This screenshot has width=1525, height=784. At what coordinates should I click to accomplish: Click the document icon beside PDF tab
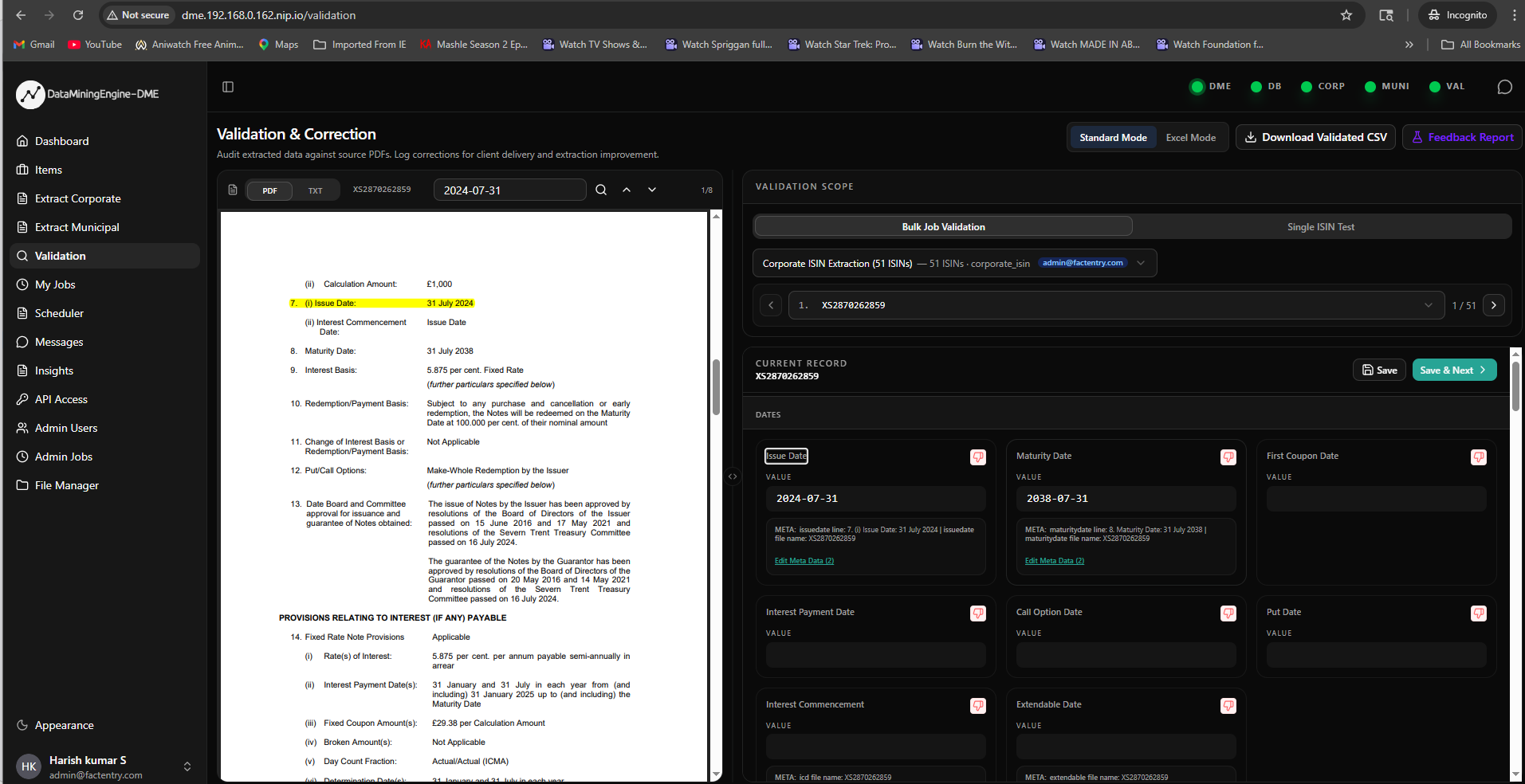[233, 190]
